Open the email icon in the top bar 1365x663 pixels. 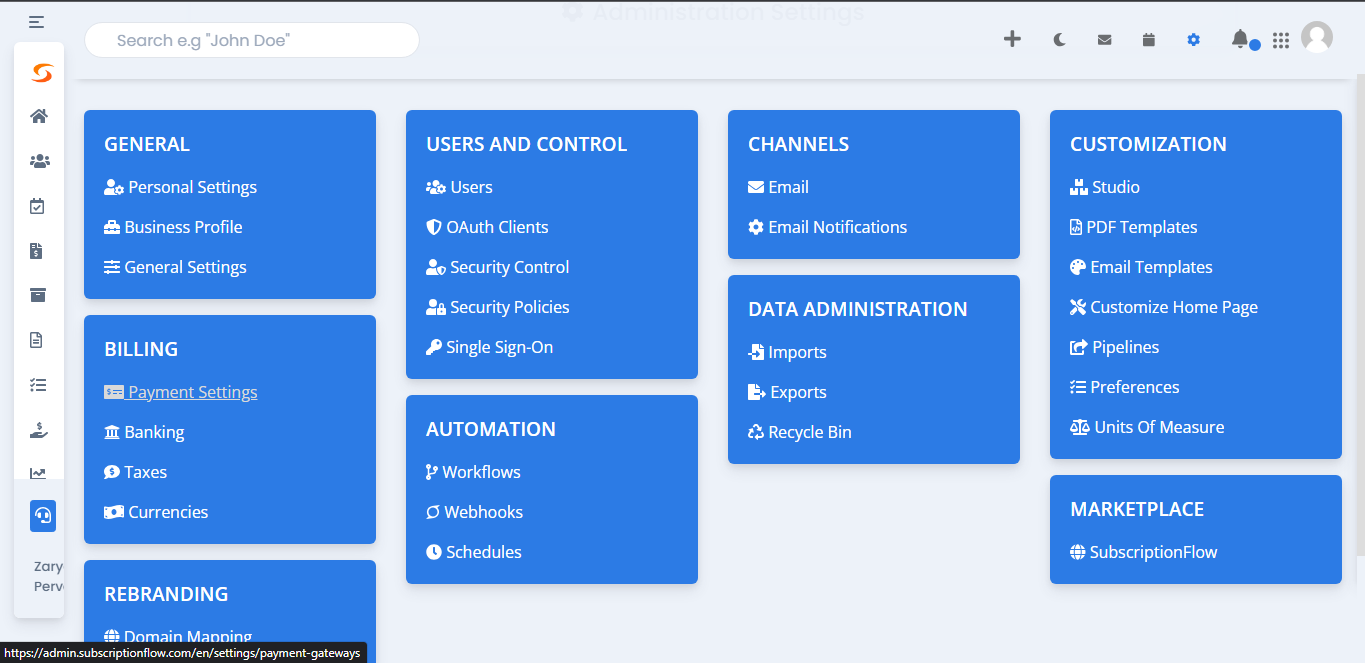1104,39
